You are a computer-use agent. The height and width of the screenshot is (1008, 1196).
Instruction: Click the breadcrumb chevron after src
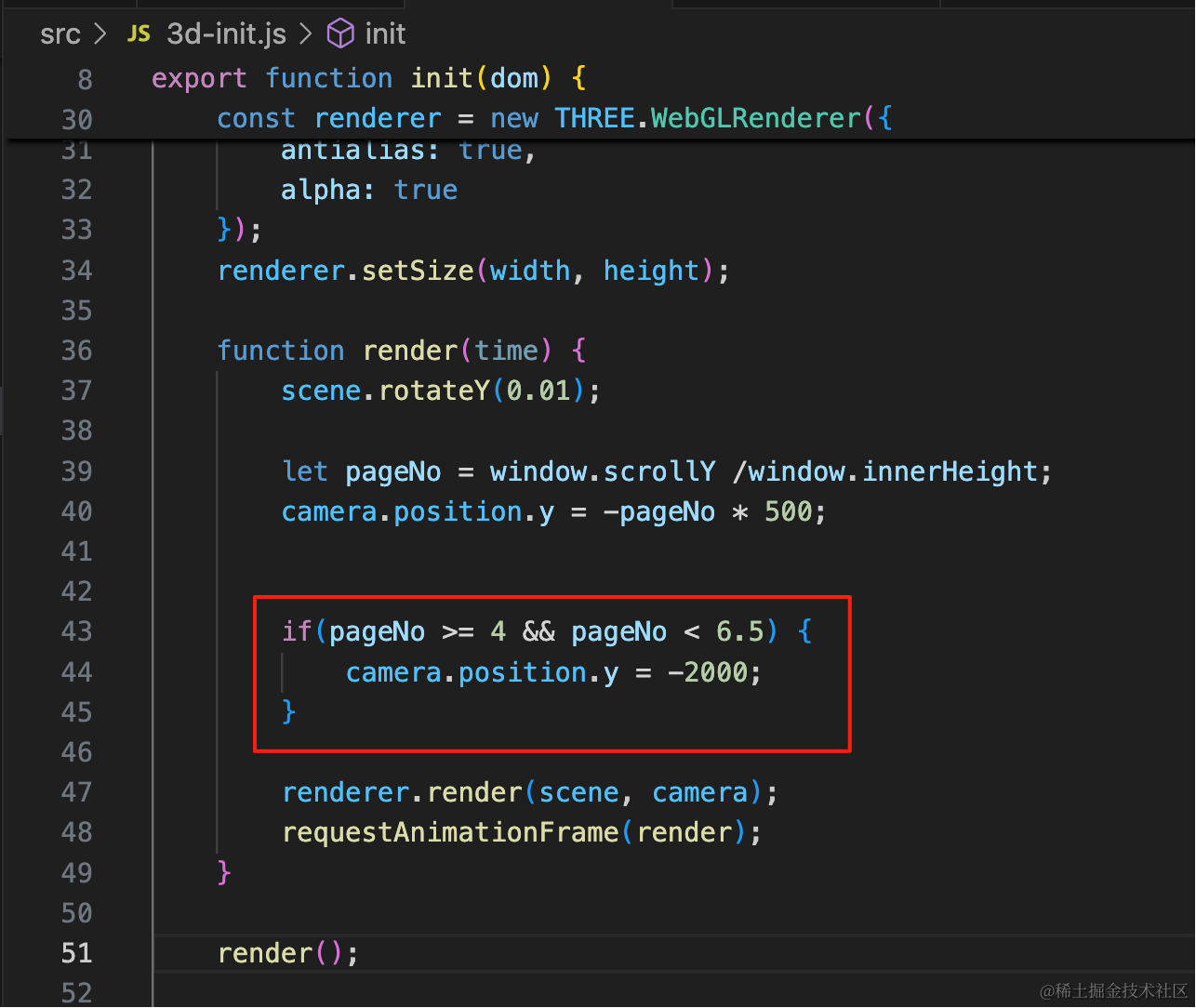tap(101, 34)
